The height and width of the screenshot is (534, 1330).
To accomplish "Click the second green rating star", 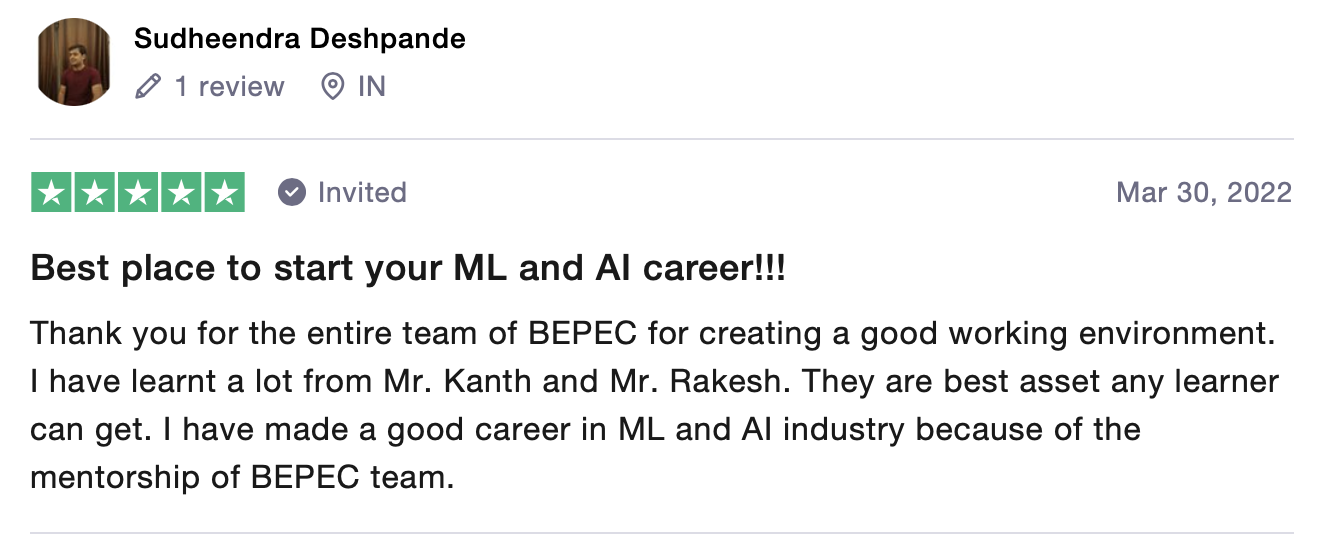I will click(x=95, y=193).
